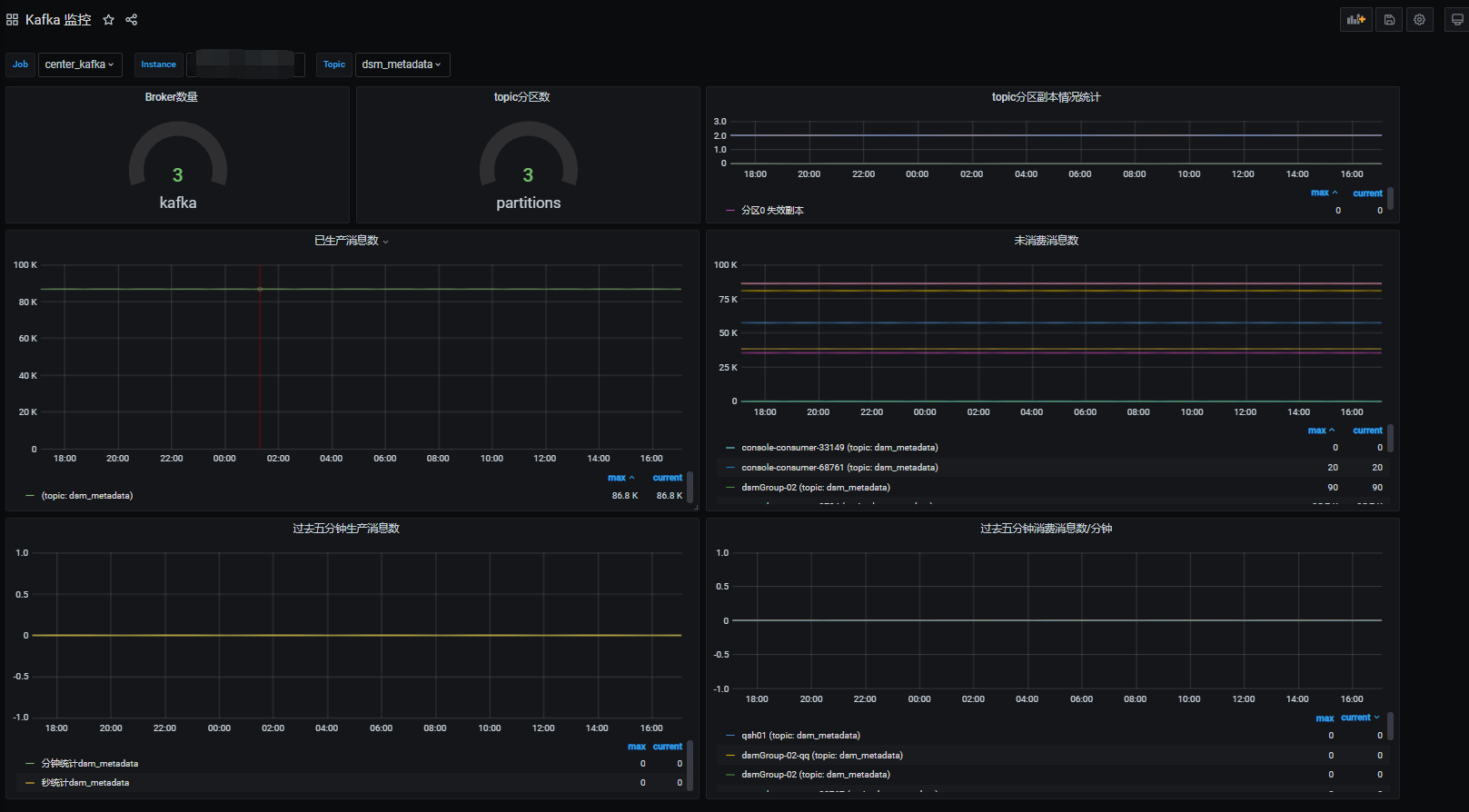
Task: Click Kafka 监控 dashboard title
Action: click(58, 19)
